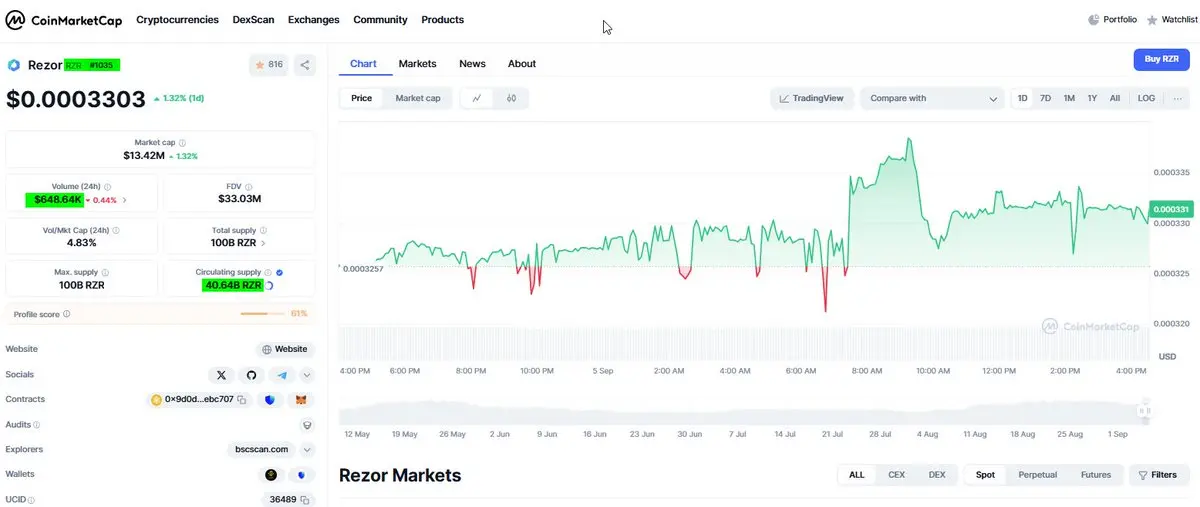
Task: Add Rezor to watchlist with star 816 button
Action: [269, 65]
